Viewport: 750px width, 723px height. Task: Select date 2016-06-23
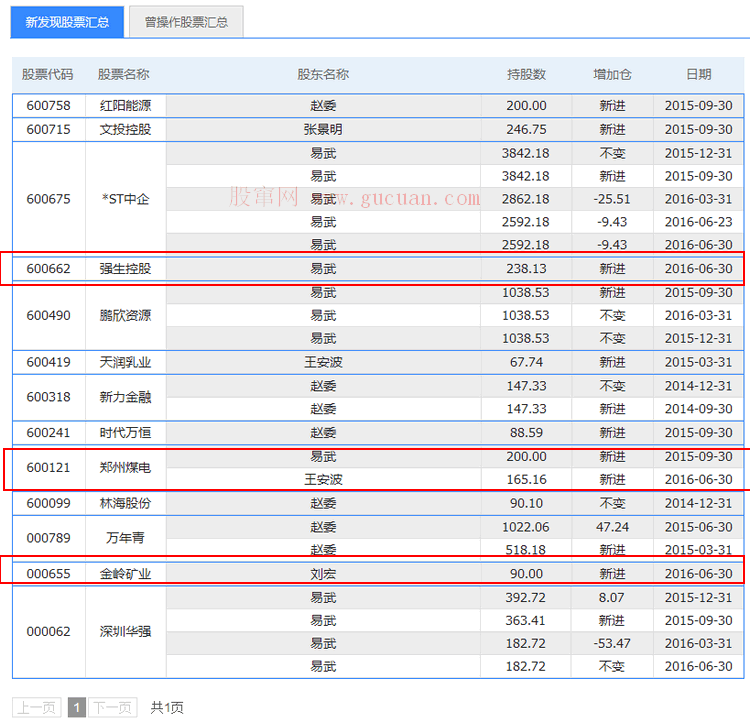(698, 222)
